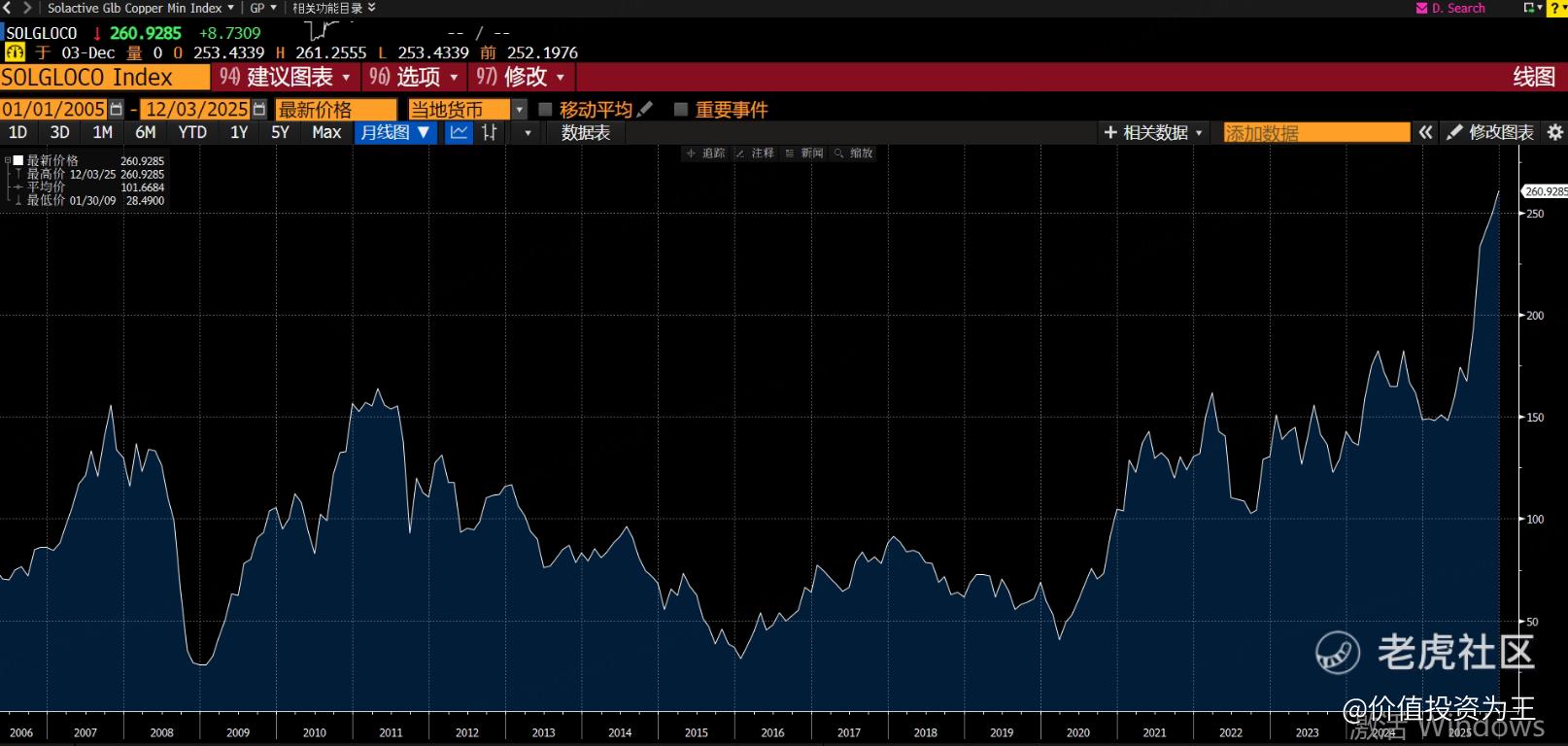Select the 1Y time range
The height and width of the screenshot is (746, 1568).
[239, 132]
